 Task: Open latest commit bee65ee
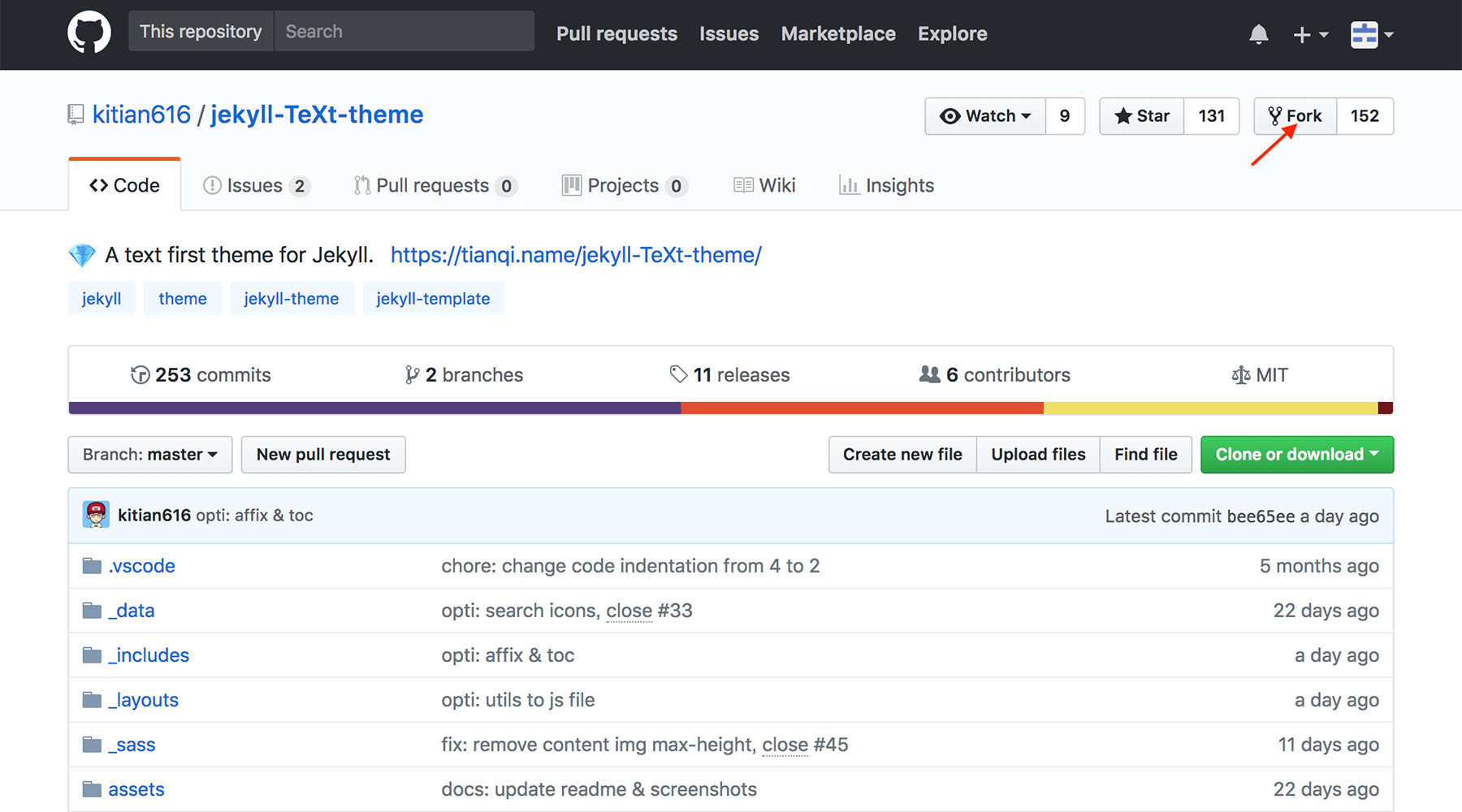1261,516
